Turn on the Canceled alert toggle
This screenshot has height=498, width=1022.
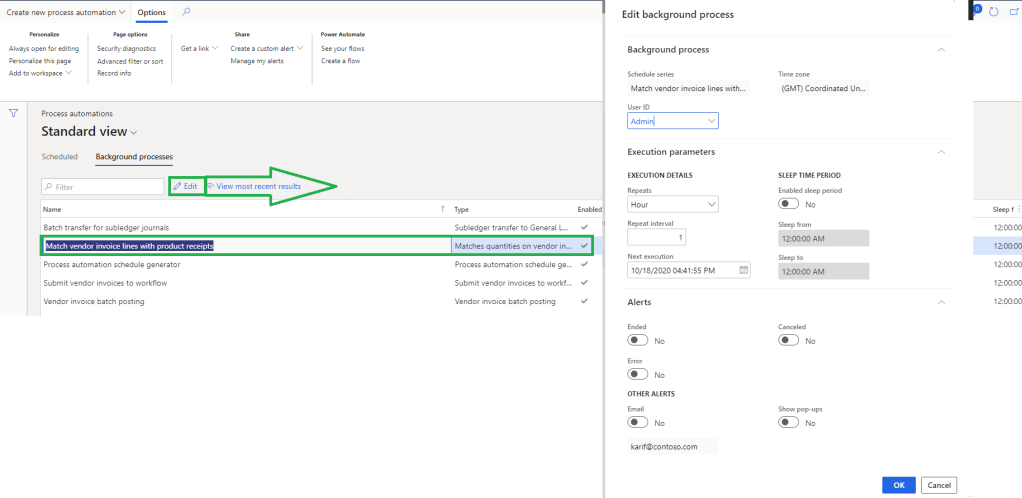pos(789,341)
